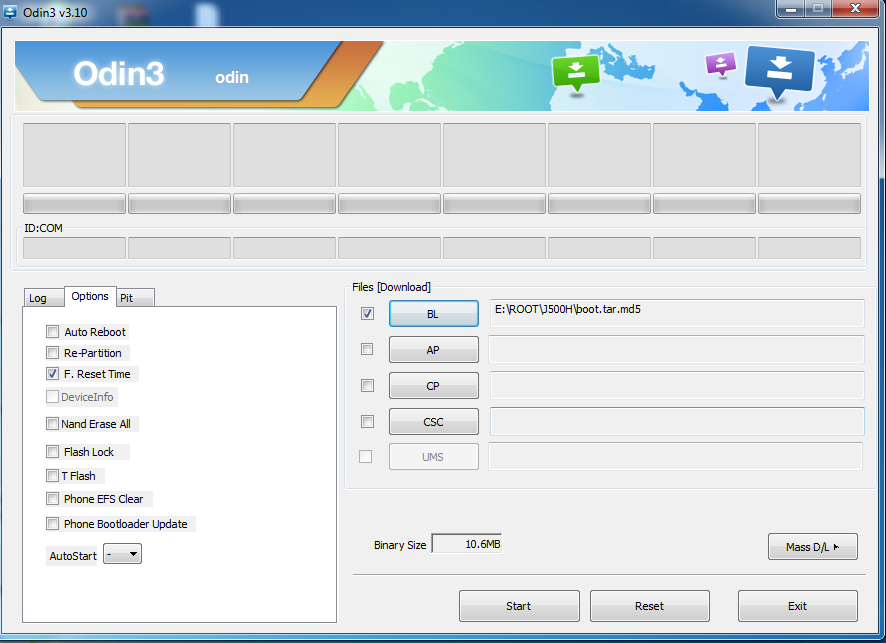Image resolution: width=886 pixels, height=643 pixels.
Task: Uncheck the BL file checkbox
Action: pos(367,314)
